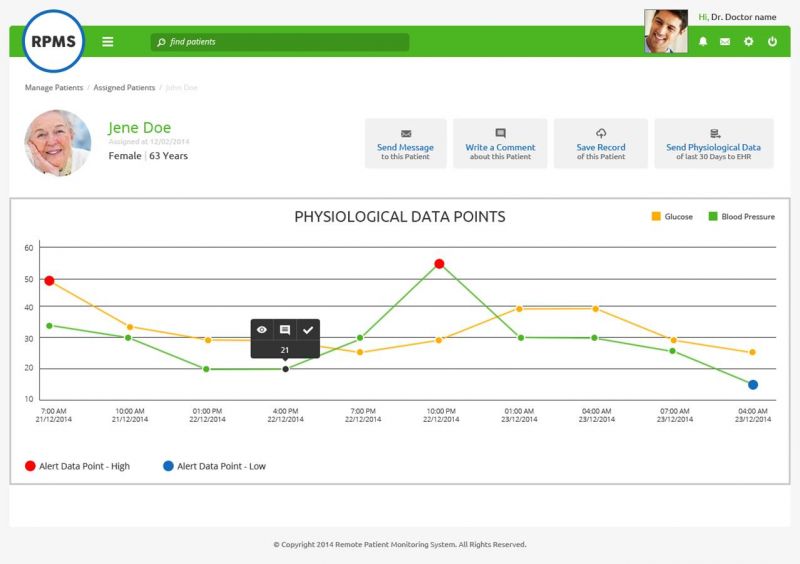
Task: Open the hamburger menu icon
Action: click(x=108, y=41)
